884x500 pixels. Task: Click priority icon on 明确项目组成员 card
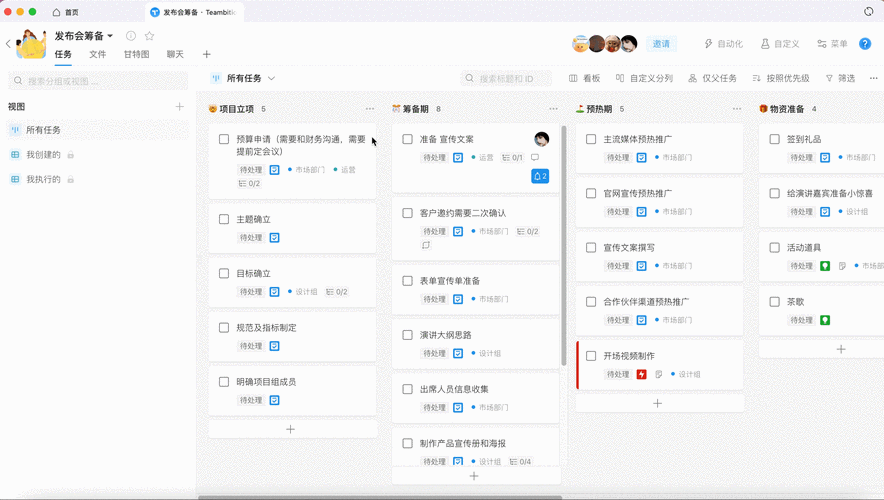(275, 400)
